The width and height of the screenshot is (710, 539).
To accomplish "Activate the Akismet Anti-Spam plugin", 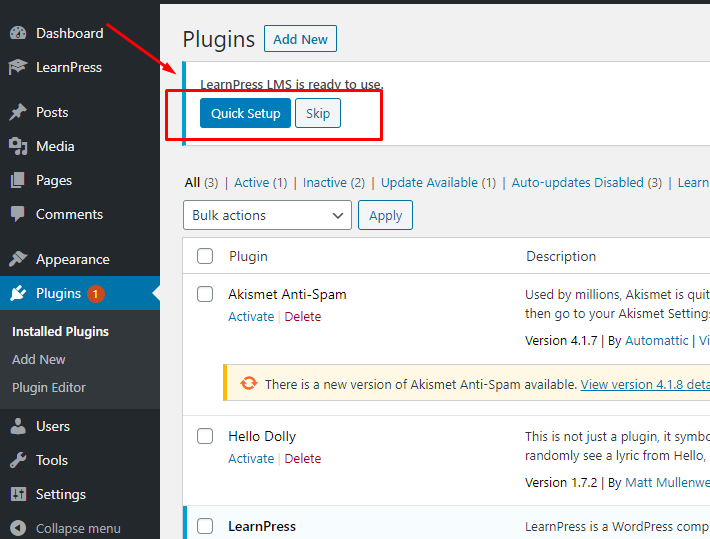I will [251, 317].
